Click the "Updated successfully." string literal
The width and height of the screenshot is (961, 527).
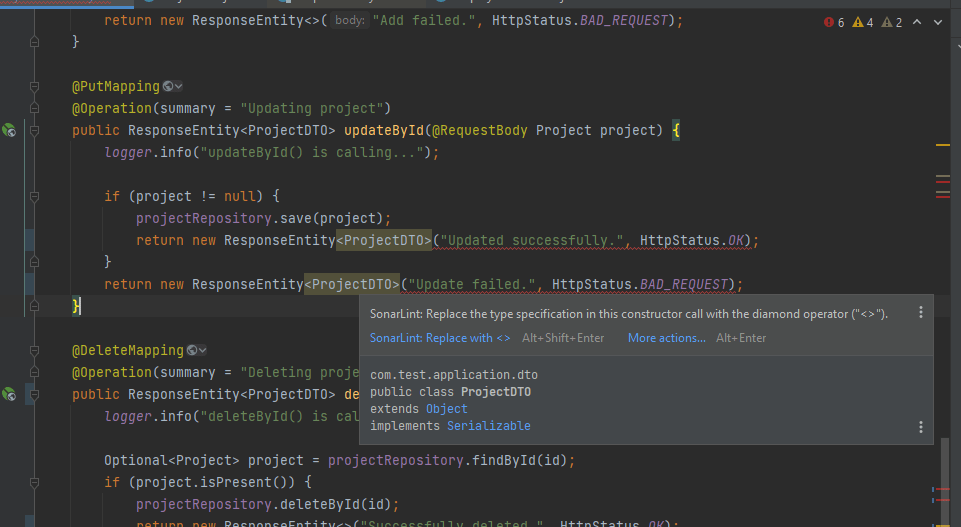(531, 240)
